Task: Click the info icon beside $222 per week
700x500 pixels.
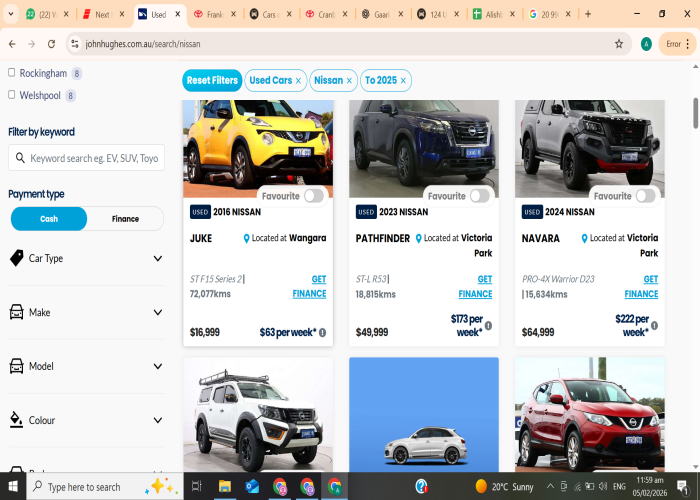Action: click(654, 325)
